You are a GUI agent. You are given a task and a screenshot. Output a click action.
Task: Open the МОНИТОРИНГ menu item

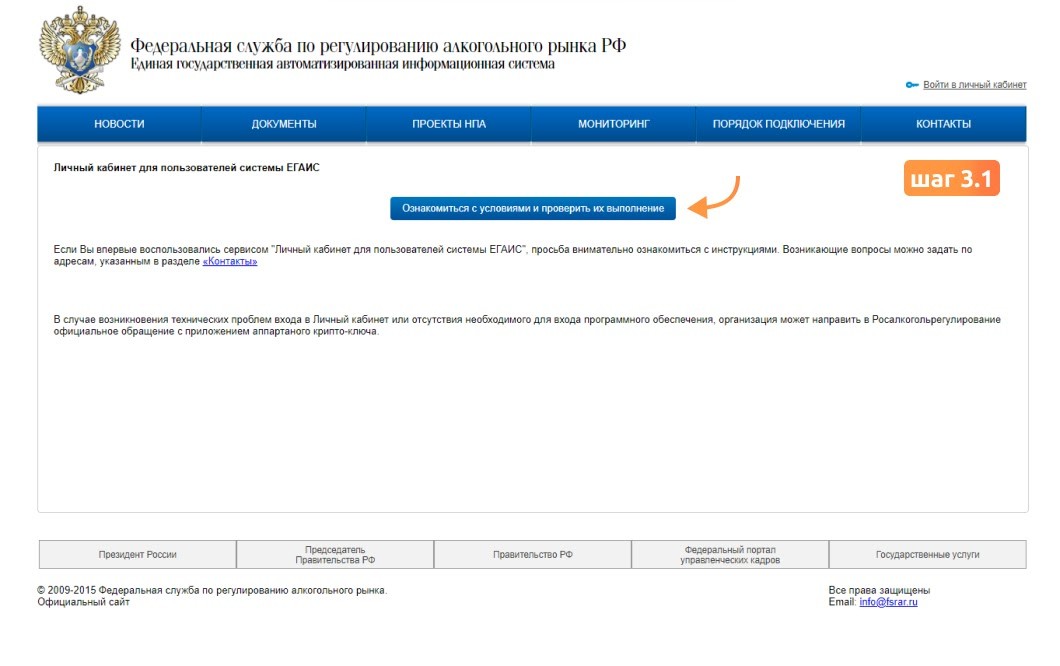coord(613,124)
